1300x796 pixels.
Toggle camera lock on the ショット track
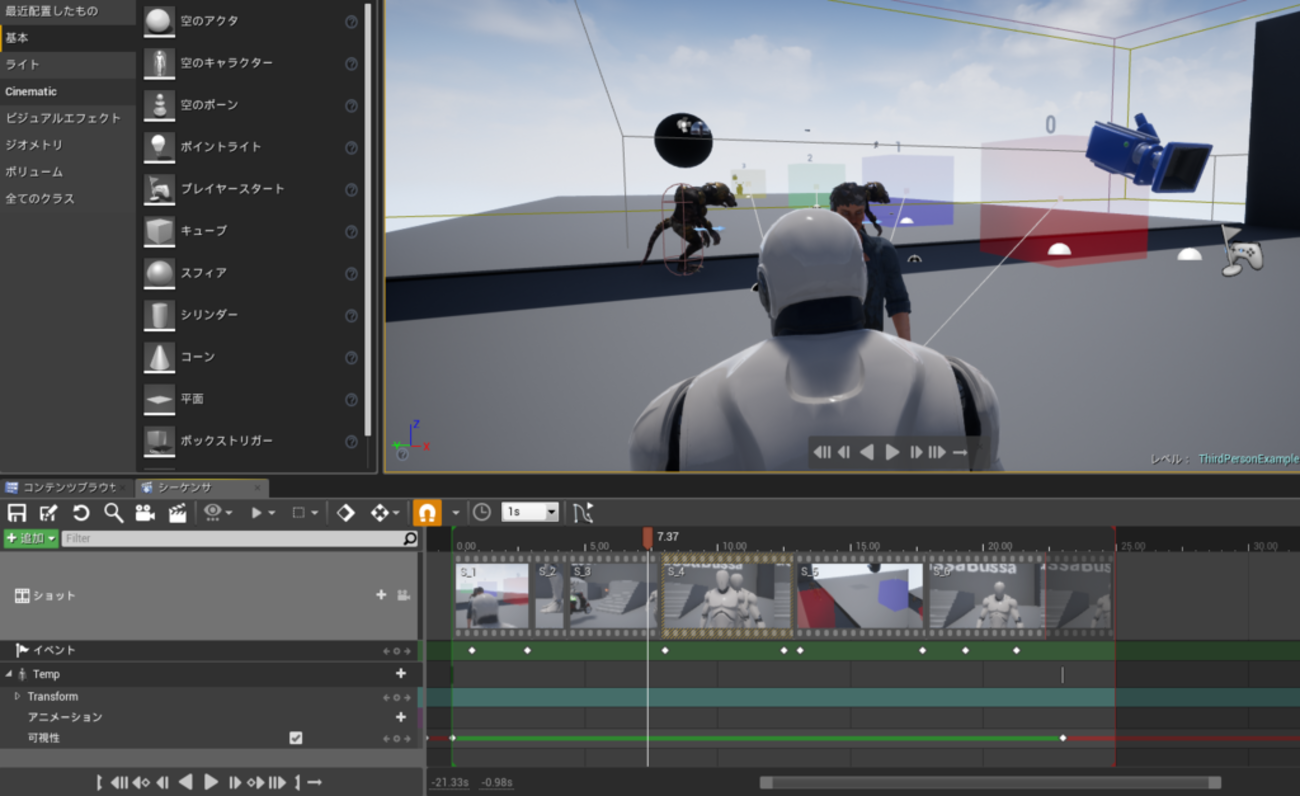[403, 595]
